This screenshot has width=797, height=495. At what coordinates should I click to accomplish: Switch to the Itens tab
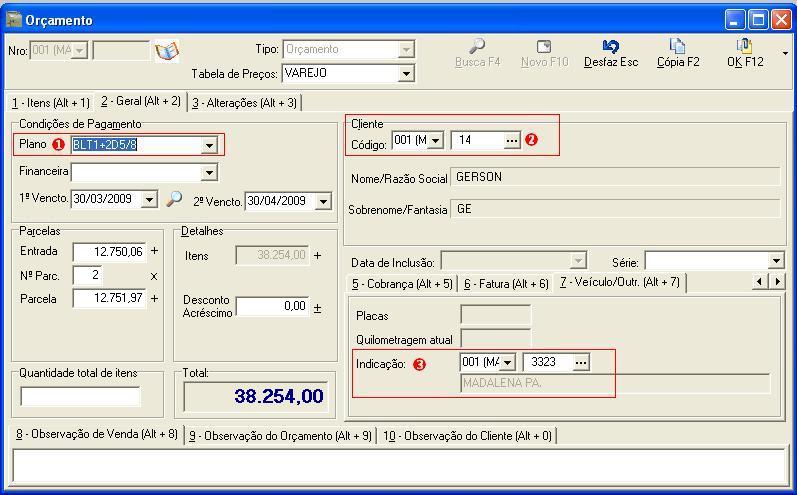[51, 102]
